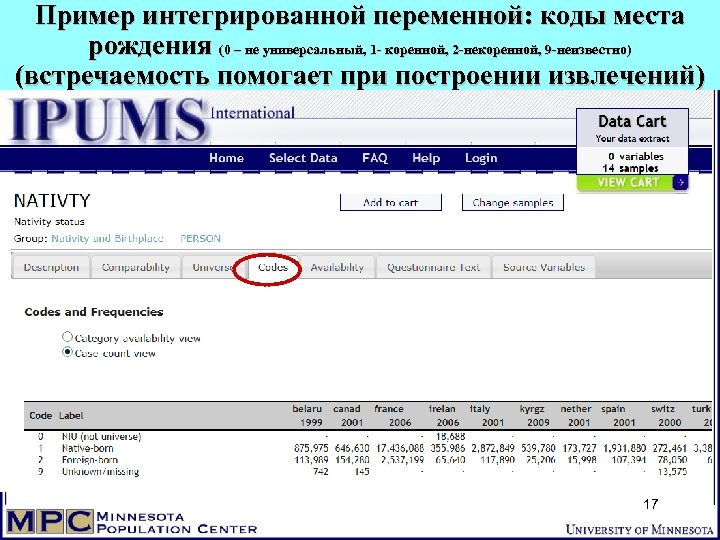The height and width of the screenshot is (540, 720).
Task: Click the Native-born row label
Action: [x=88, y=448]
